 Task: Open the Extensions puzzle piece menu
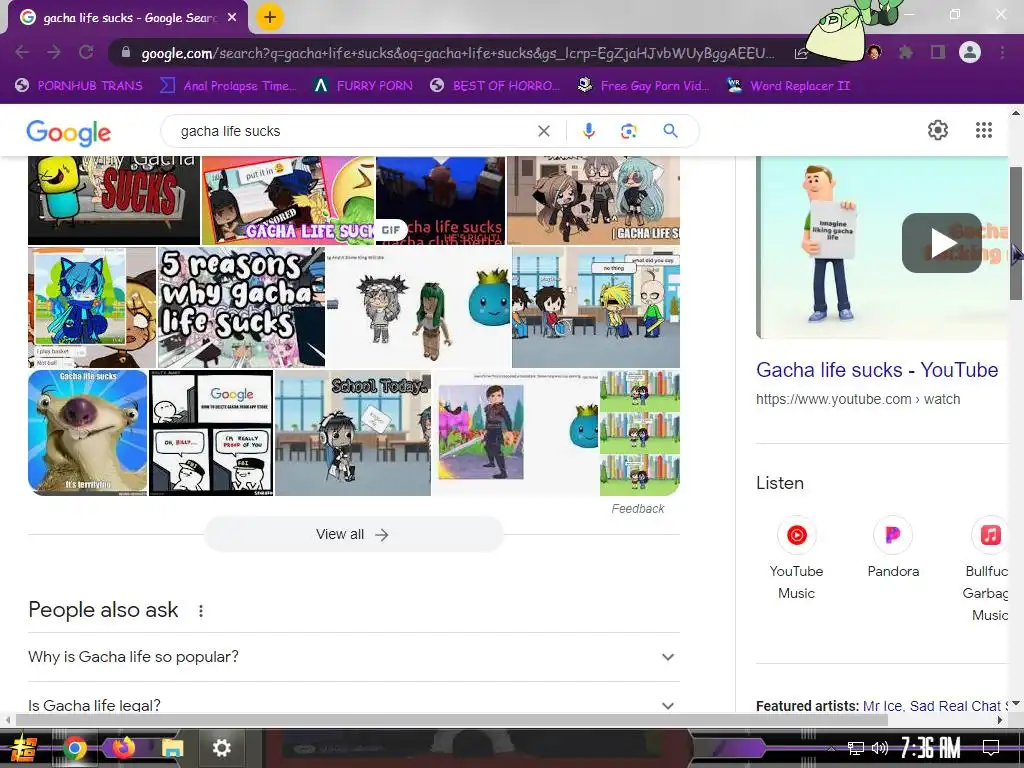906,52
